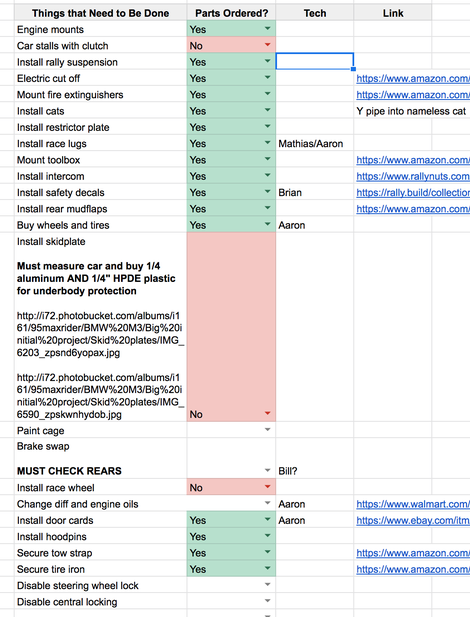Screen dimensions: 470x617
Task: Open the Electric cut off status dropdown
Action: point(268,78)
